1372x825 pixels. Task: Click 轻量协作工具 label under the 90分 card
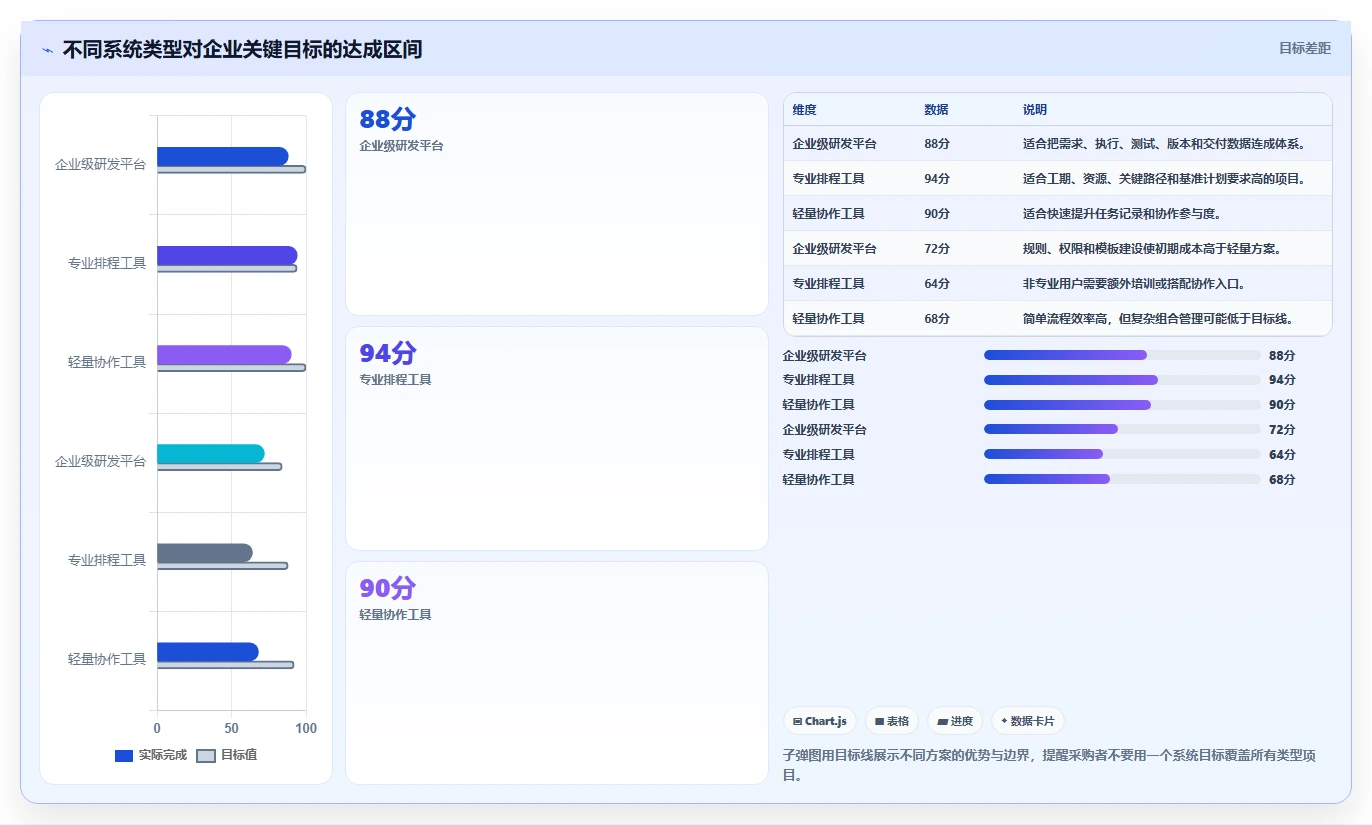point(395,615)
